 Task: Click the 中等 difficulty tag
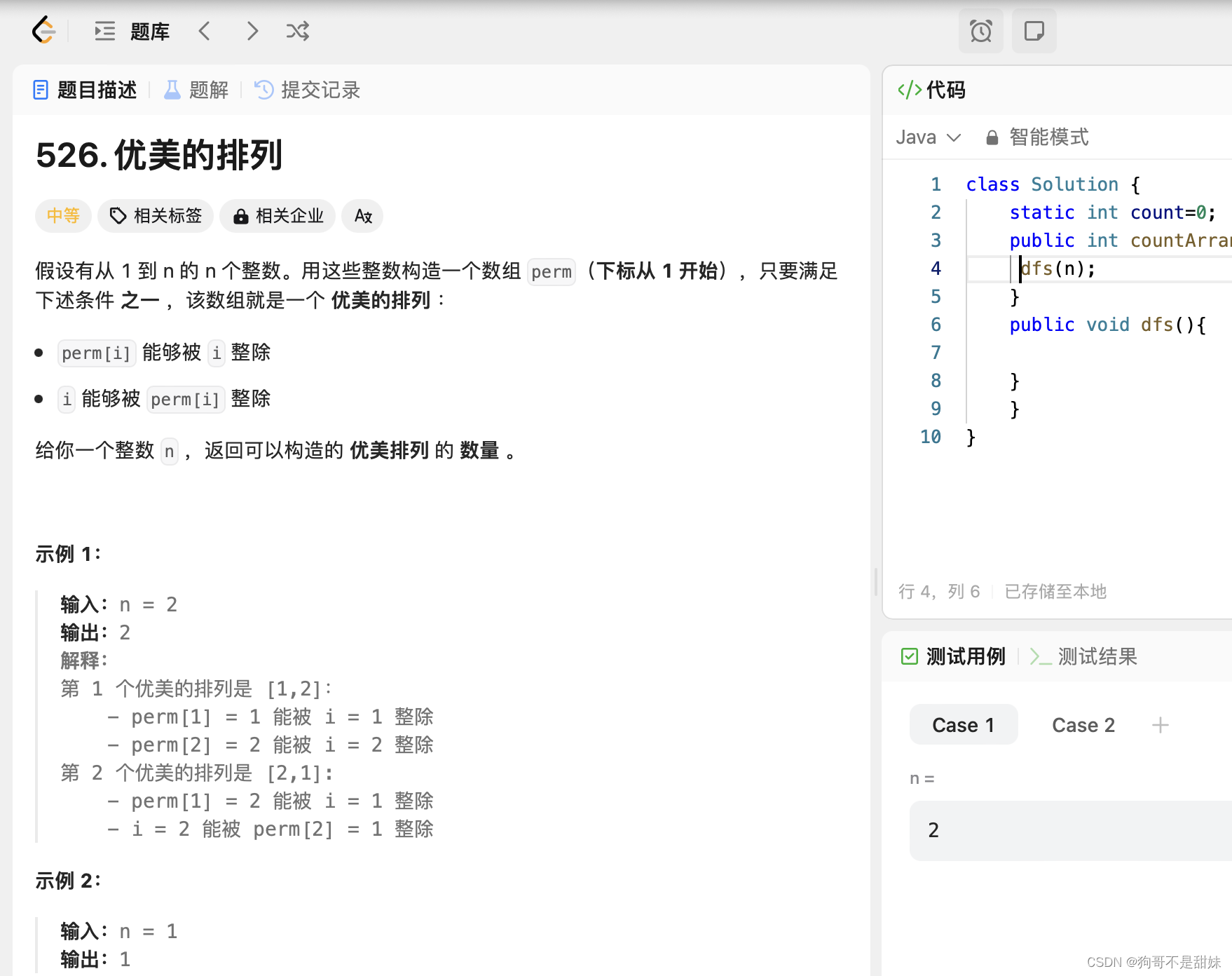pos(63,216)
